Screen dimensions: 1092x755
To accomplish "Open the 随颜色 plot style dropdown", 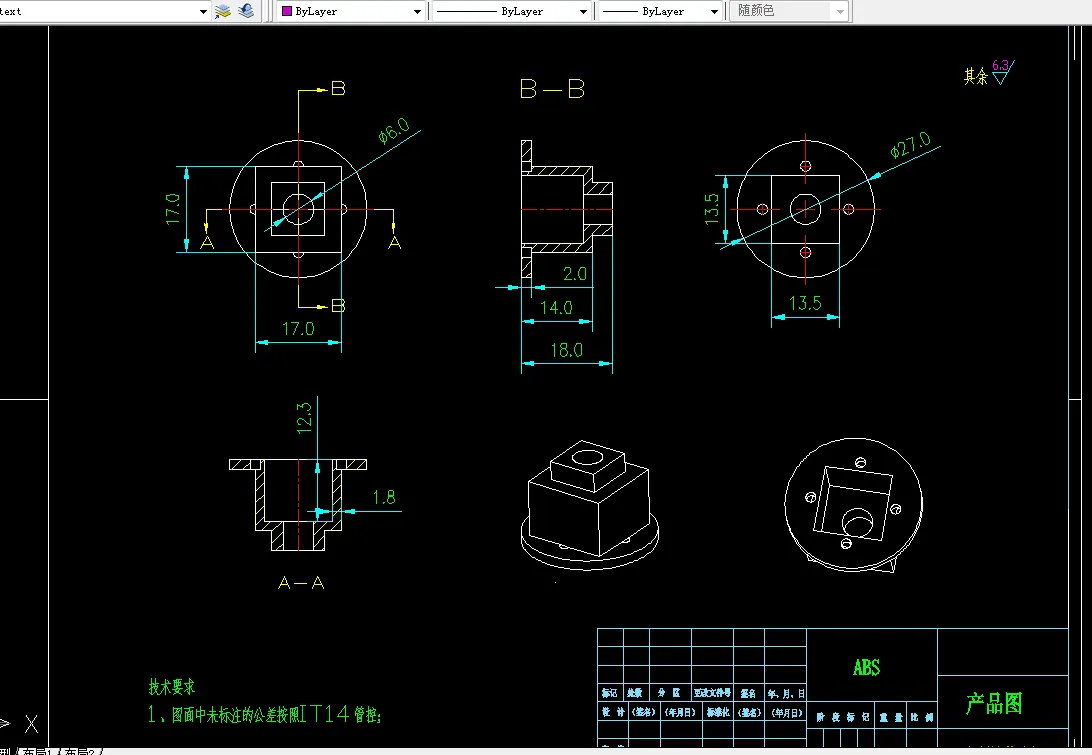I will tap(789, 11).
